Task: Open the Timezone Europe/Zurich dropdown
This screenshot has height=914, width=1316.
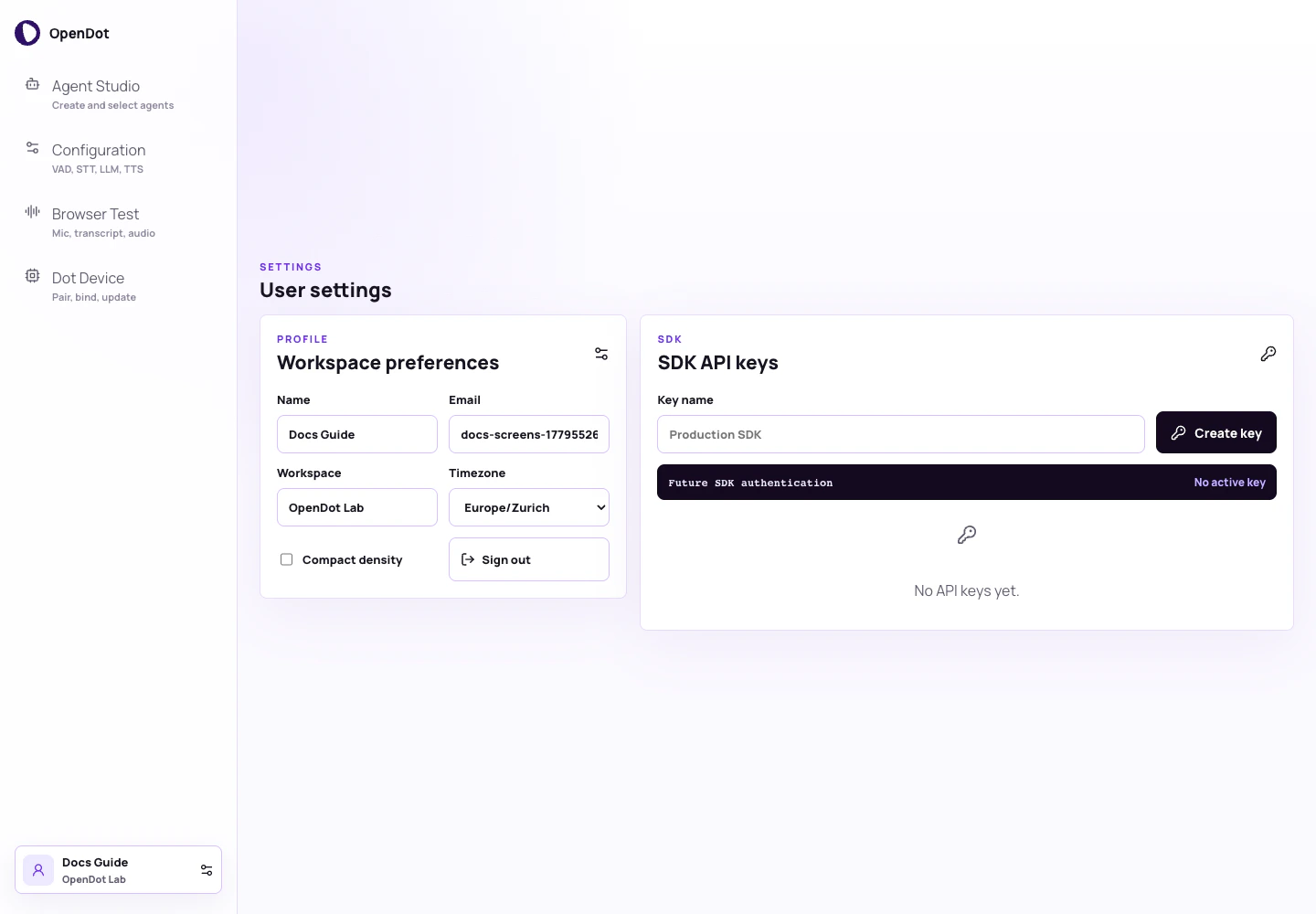Action: (529, 507)
